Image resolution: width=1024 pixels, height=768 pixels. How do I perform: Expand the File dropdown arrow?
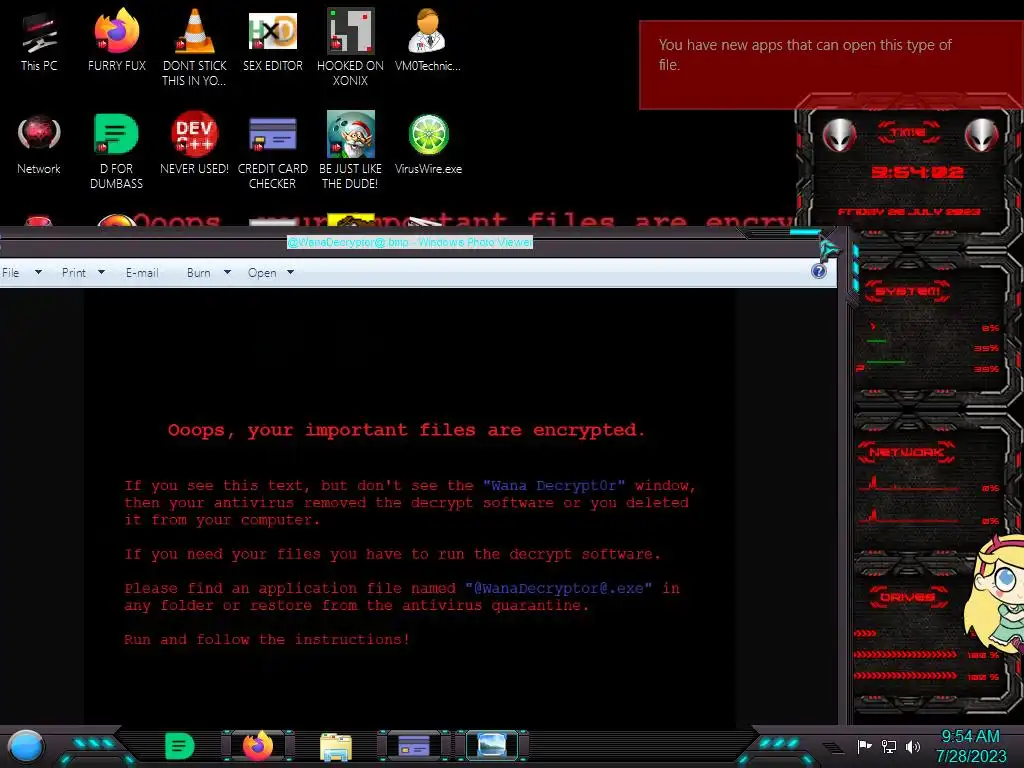pyautogui.click(x=39, y=272)
